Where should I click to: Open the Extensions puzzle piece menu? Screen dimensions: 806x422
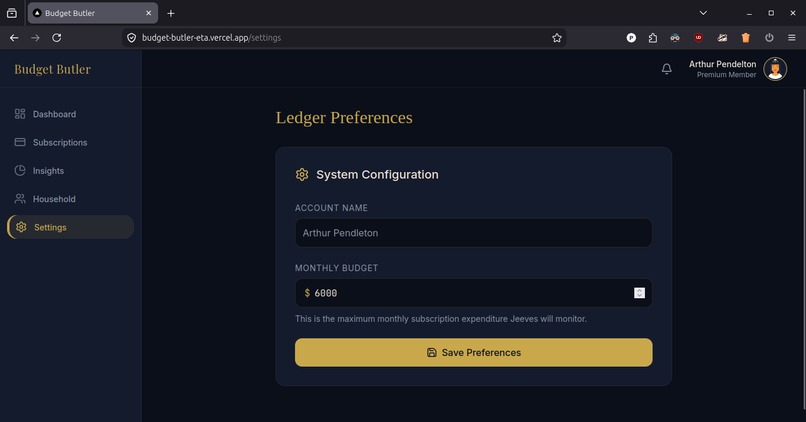pos(653,38)
